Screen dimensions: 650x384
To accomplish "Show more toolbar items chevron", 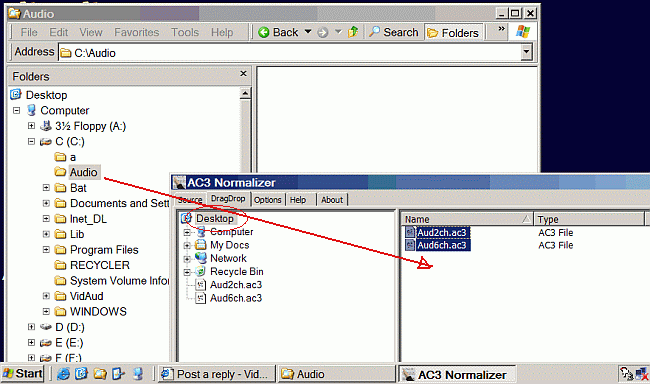I will pos(502,29).
